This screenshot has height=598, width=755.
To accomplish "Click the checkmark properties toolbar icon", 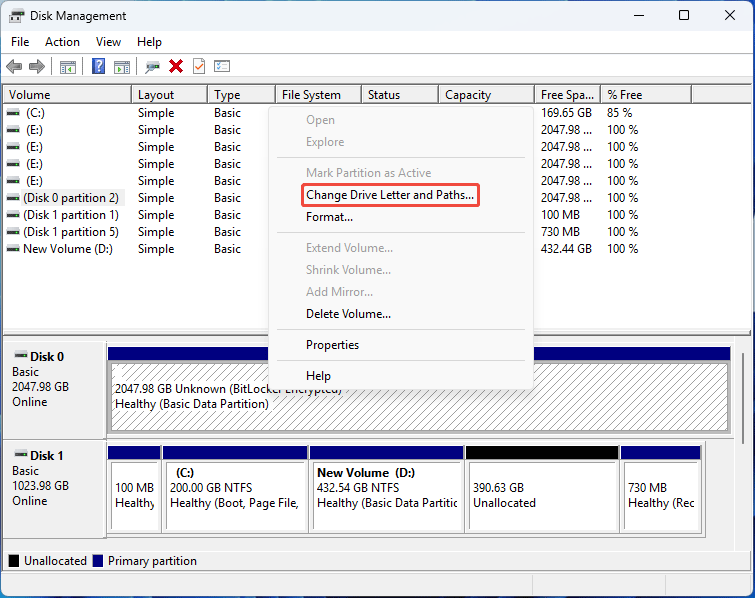I will point(199,66).
